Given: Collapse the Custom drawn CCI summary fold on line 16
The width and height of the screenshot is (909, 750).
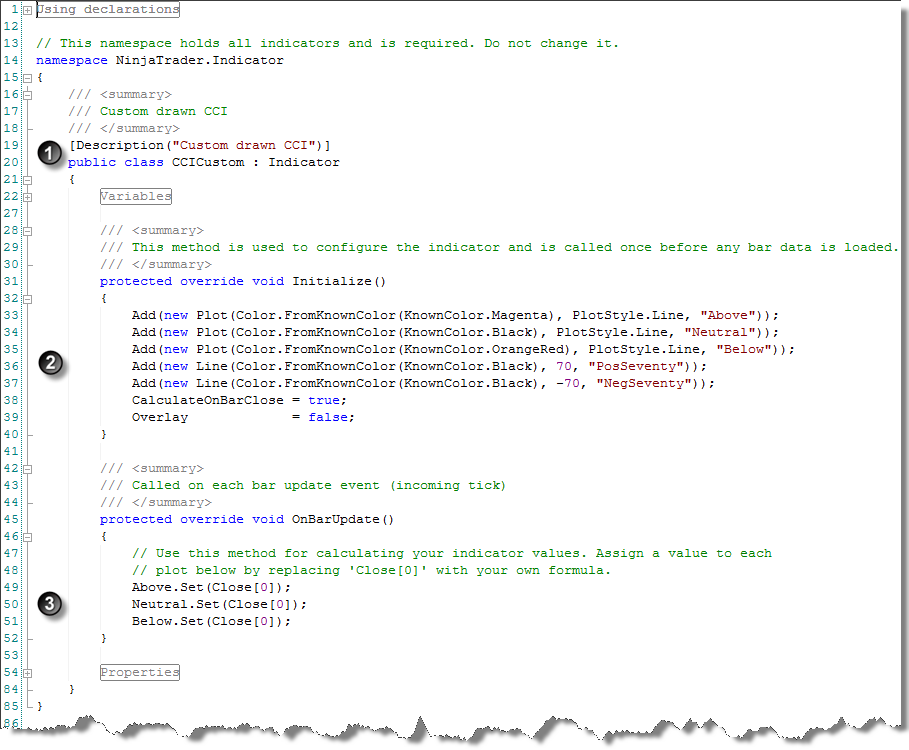Looking at the screenshot, I should click(x=26, y=94).
